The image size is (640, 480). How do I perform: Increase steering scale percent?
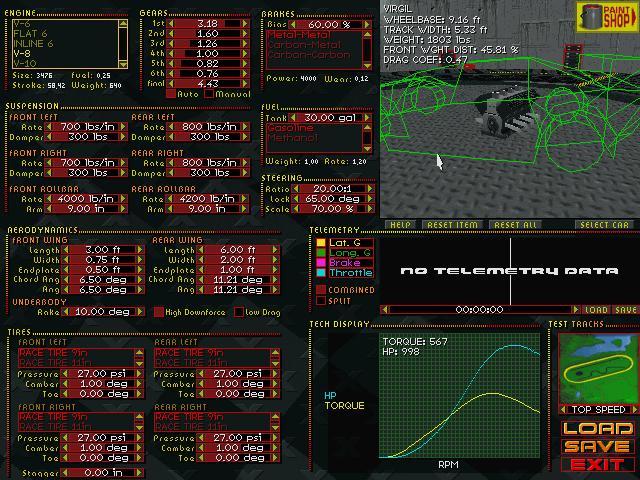coord(370,209)
